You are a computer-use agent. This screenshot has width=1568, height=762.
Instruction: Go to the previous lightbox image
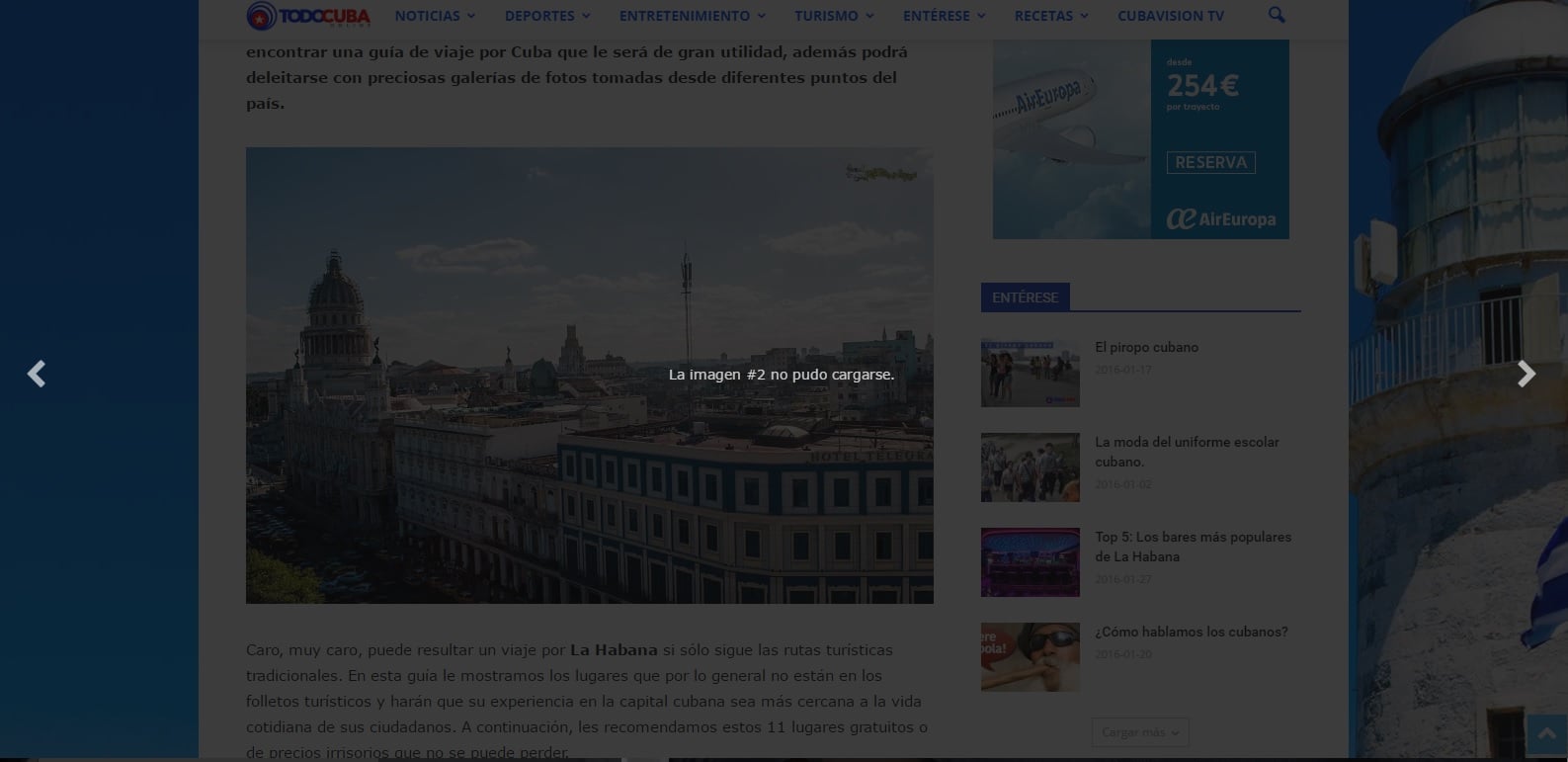pyautogui.click(x=37, y=374)
